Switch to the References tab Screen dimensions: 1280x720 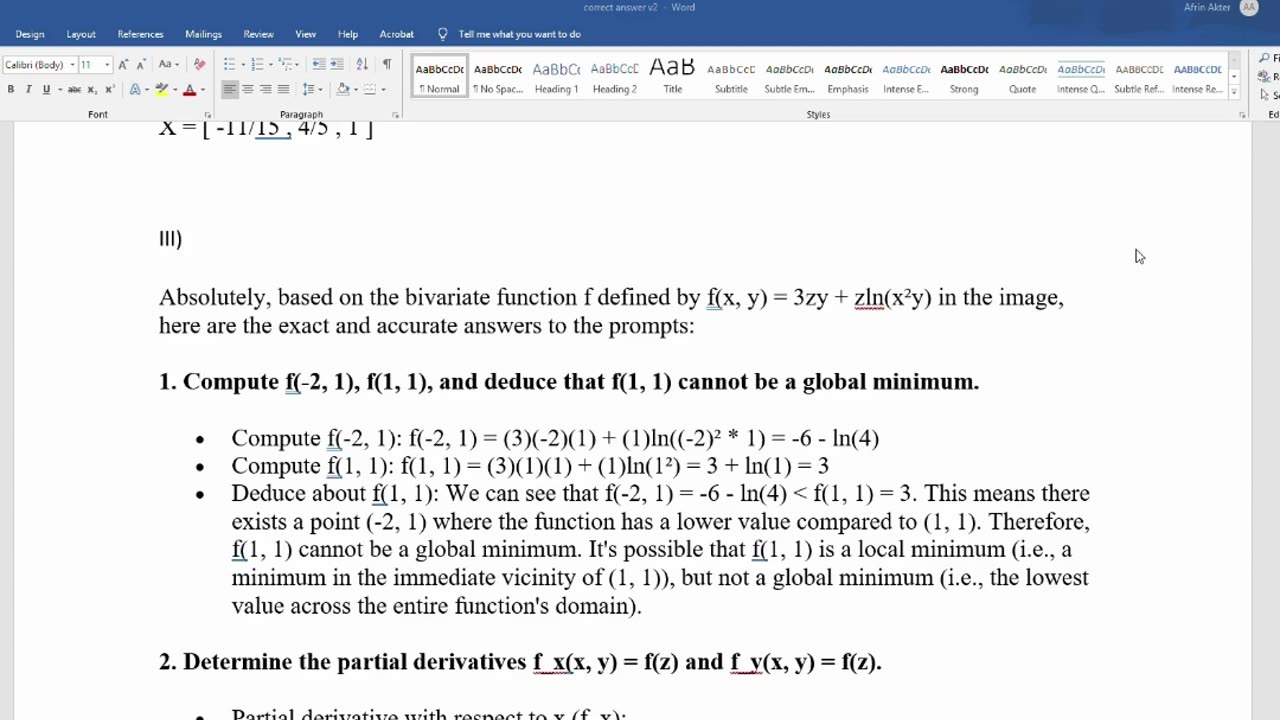(140, 34)
